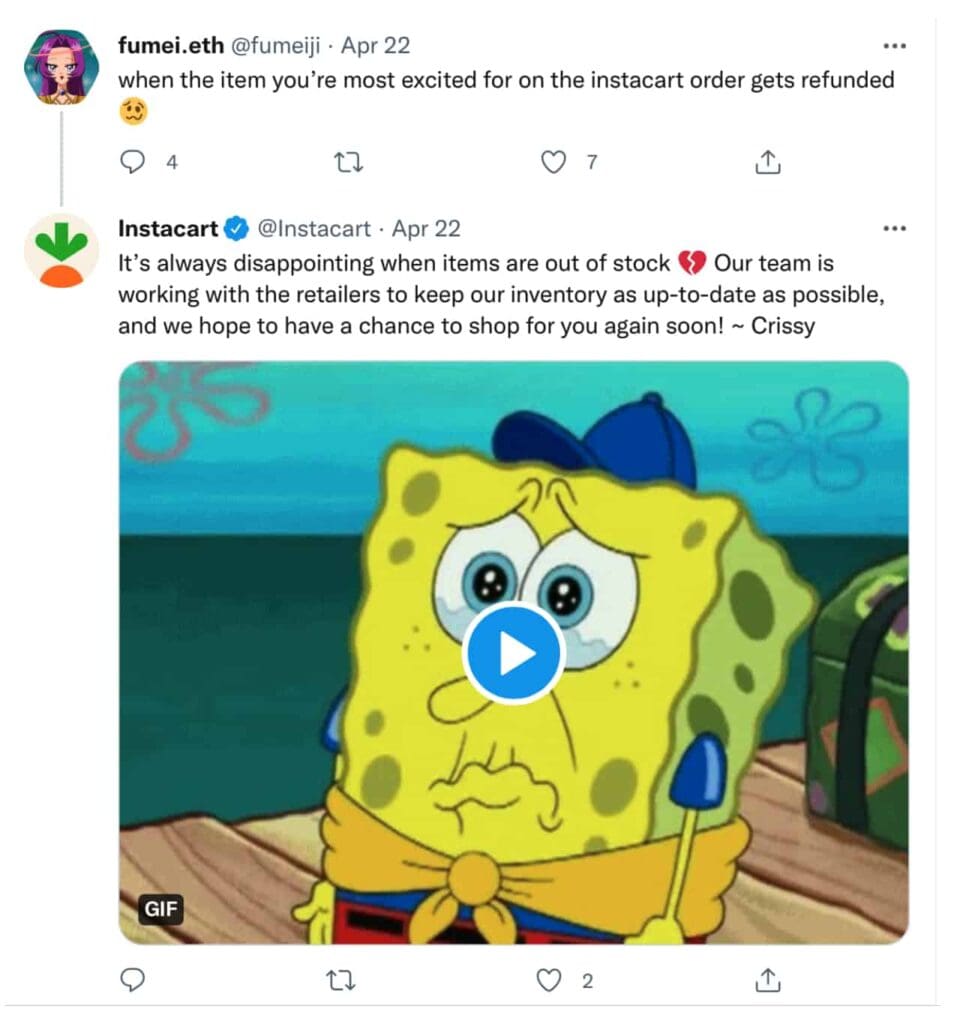Open more options for fumei.eth's tweet

[x=895, y=46]
